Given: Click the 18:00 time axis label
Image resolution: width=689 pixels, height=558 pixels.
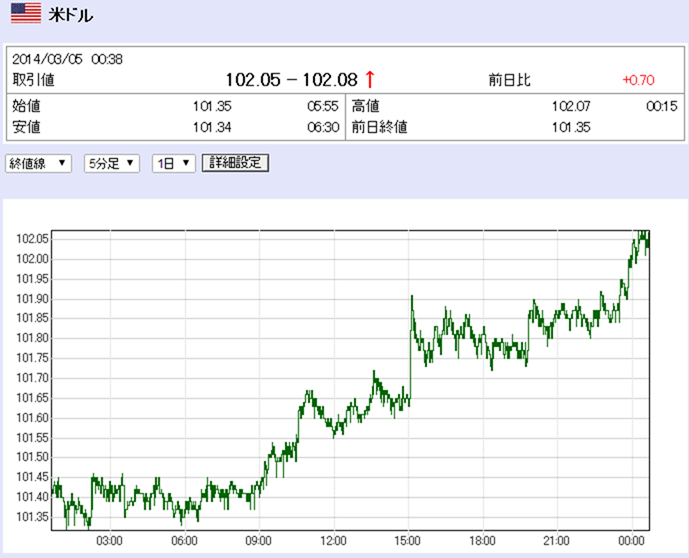Looking at the screenshot, I should 482,540.
